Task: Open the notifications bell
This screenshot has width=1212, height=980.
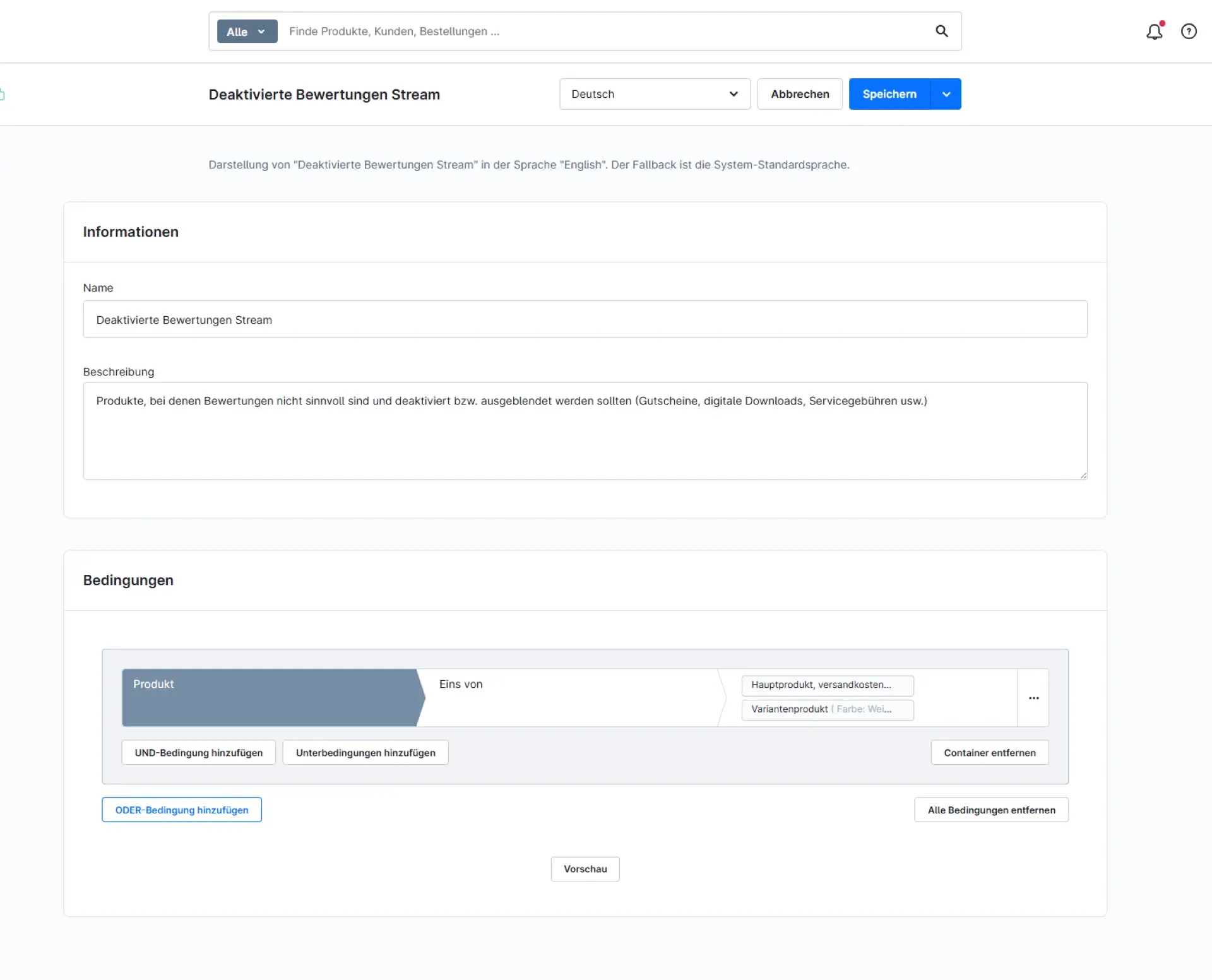Action: point(1155,31)
